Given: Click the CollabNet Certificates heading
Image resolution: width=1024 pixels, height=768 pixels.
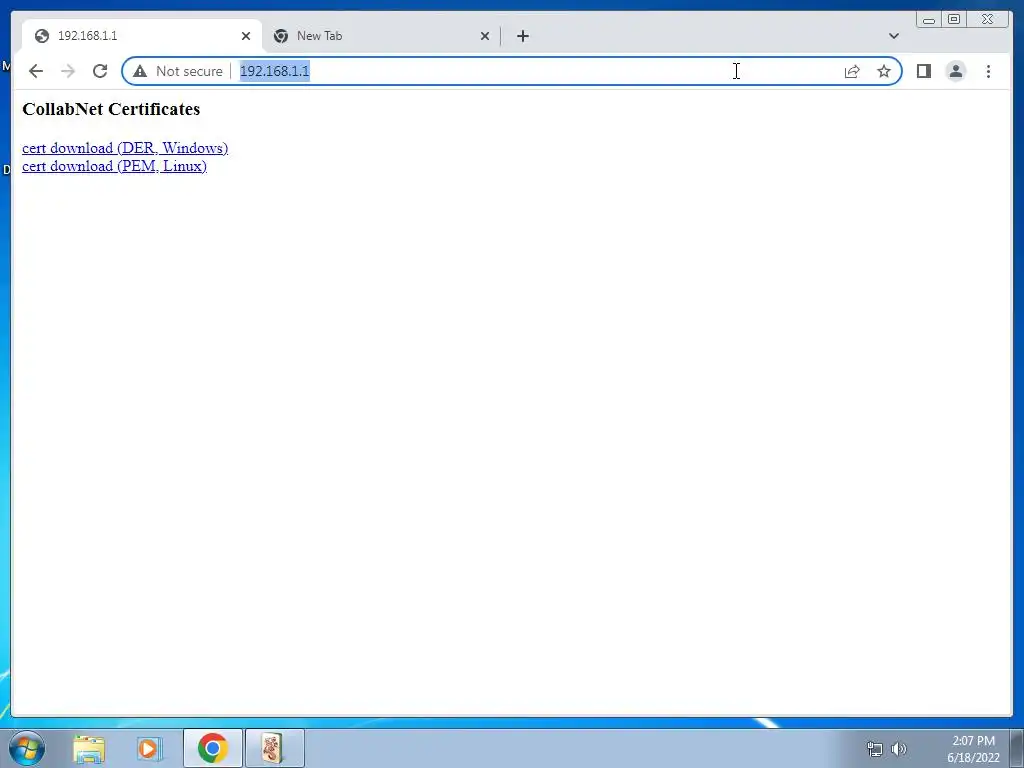Looking at the screenshot, I should 111,109.
